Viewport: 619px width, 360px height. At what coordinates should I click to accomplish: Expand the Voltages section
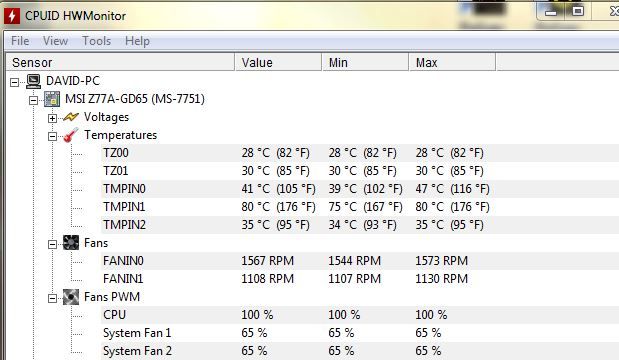click(x=52, y=118)
